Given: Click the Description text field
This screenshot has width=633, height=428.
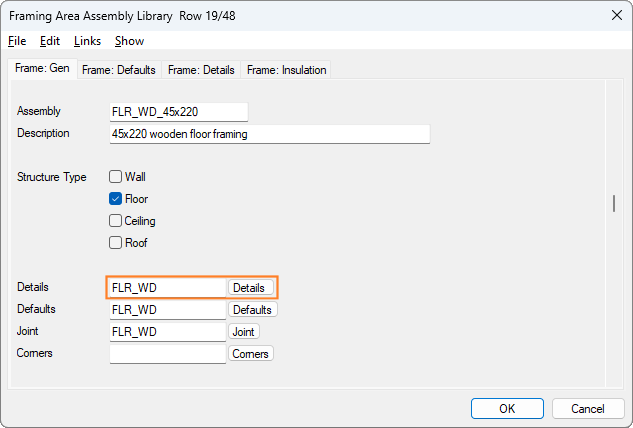Looking at the screenshot, I should (269, 134).
